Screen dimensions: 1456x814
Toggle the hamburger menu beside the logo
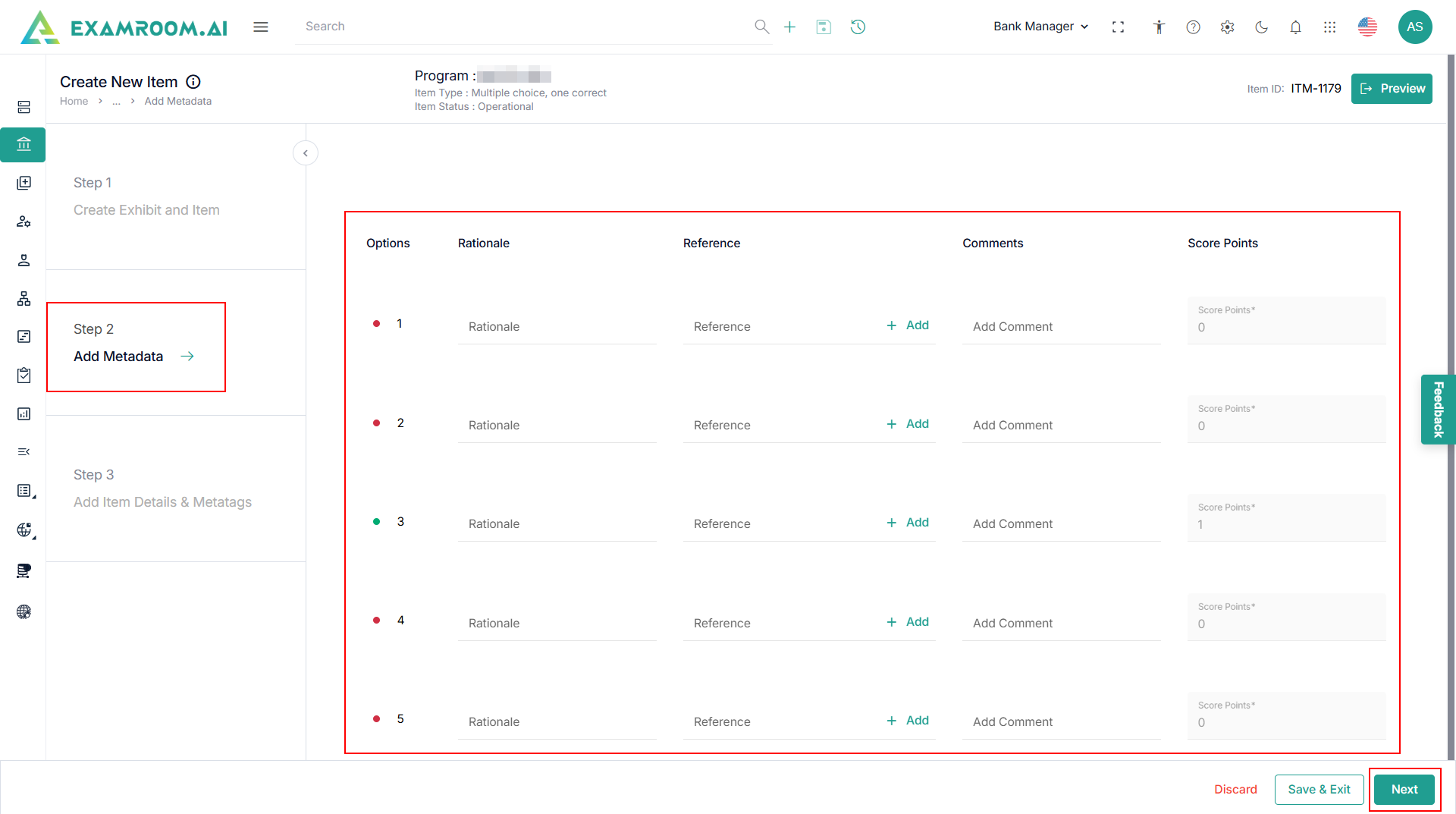point(261,27)
